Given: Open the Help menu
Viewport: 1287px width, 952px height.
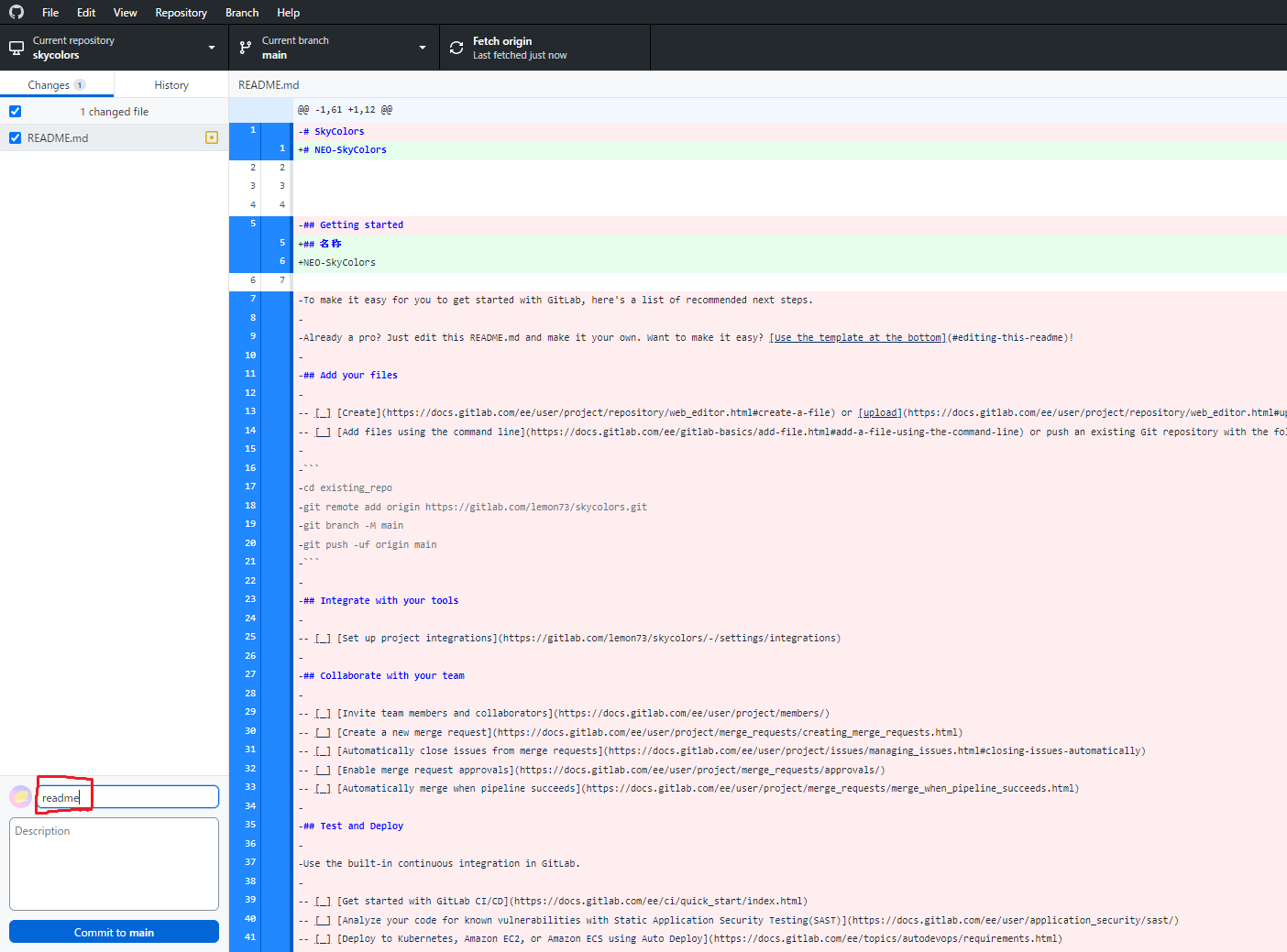Looking at the screenshot, I should coord(288,12).
